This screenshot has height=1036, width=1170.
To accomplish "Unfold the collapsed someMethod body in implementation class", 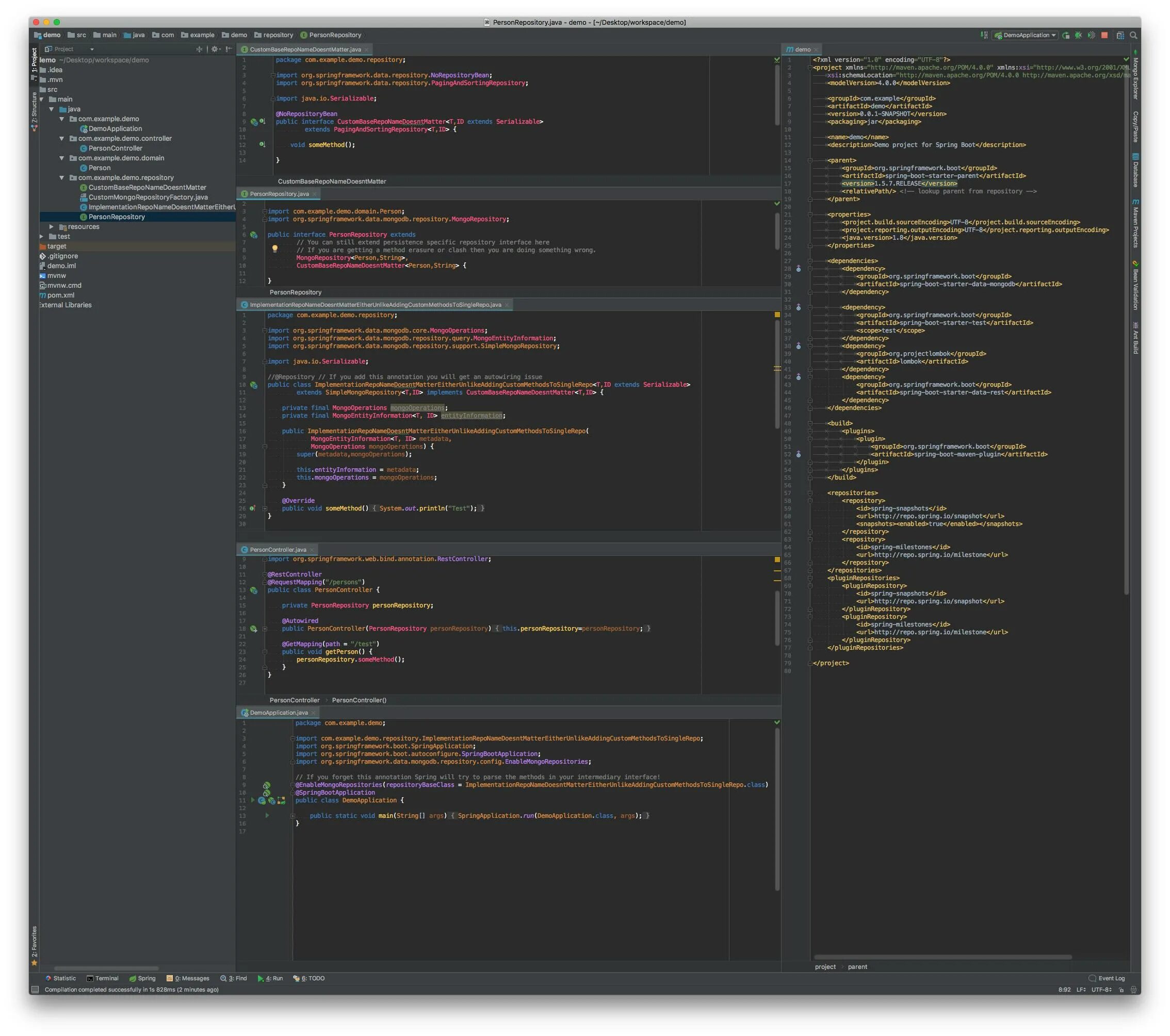I will coord(265,508).
